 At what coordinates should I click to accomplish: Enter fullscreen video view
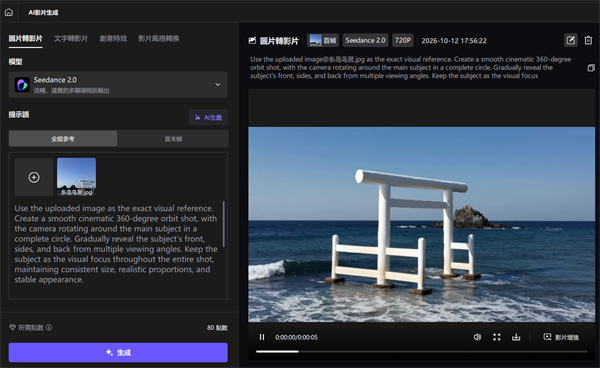tap(497, 337)
